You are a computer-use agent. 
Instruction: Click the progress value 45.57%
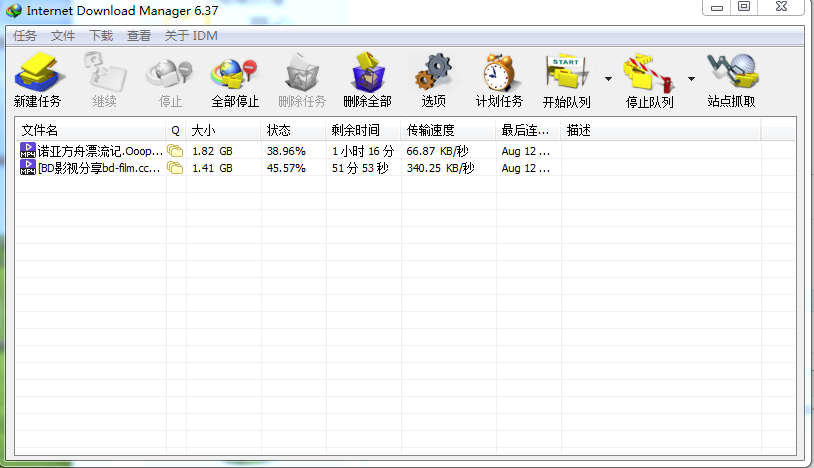tap(286, 168)
